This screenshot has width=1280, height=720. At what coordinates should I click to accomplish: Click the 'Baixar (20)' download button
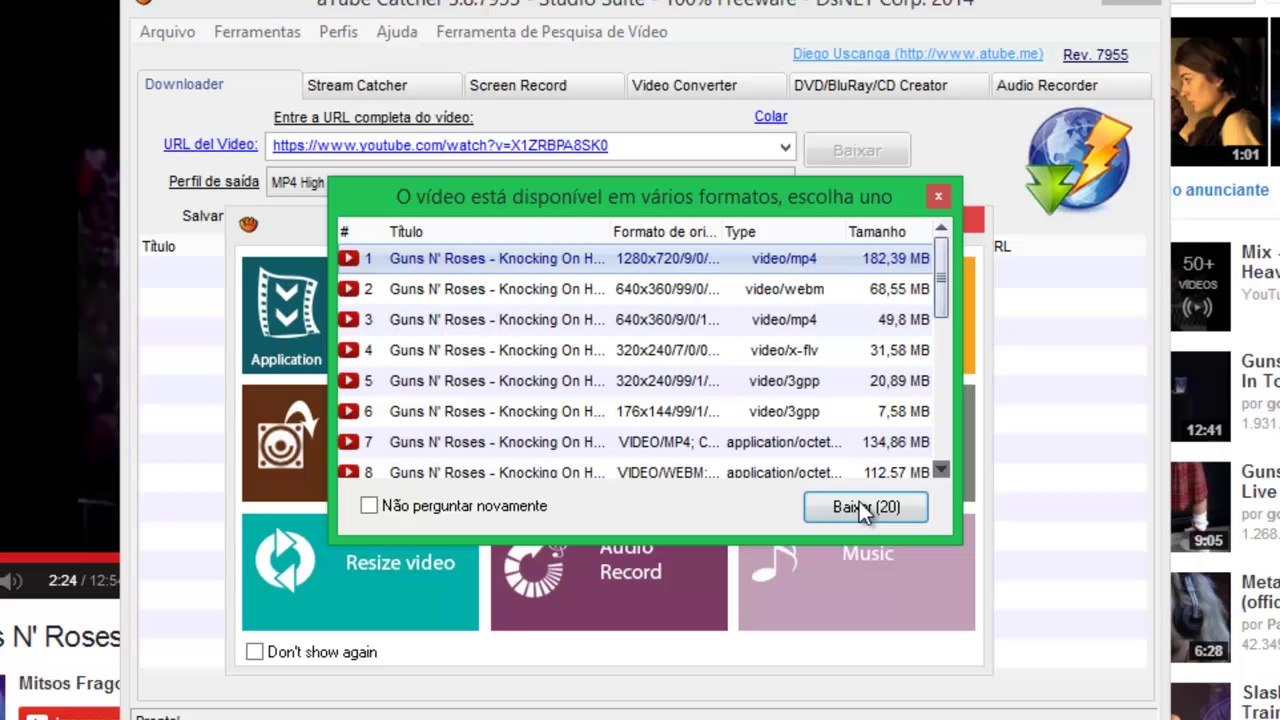pyautogui.click(x=866, y=507)
